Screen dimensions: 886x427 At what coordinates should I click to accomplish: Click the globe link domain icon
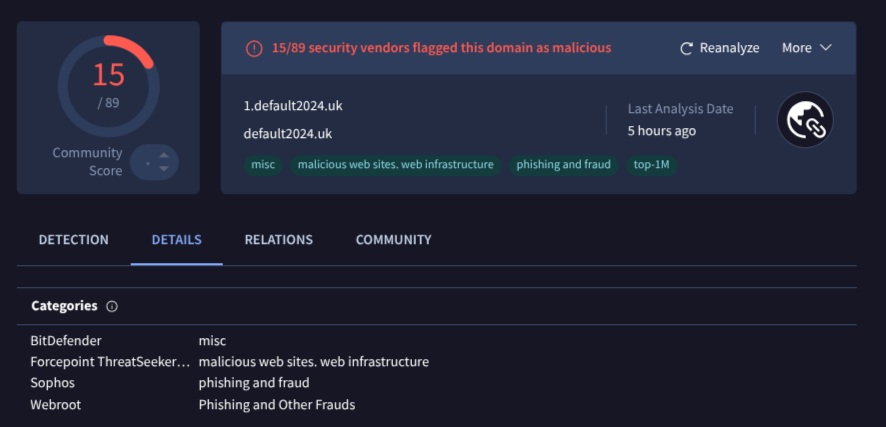tap(805, 120)
